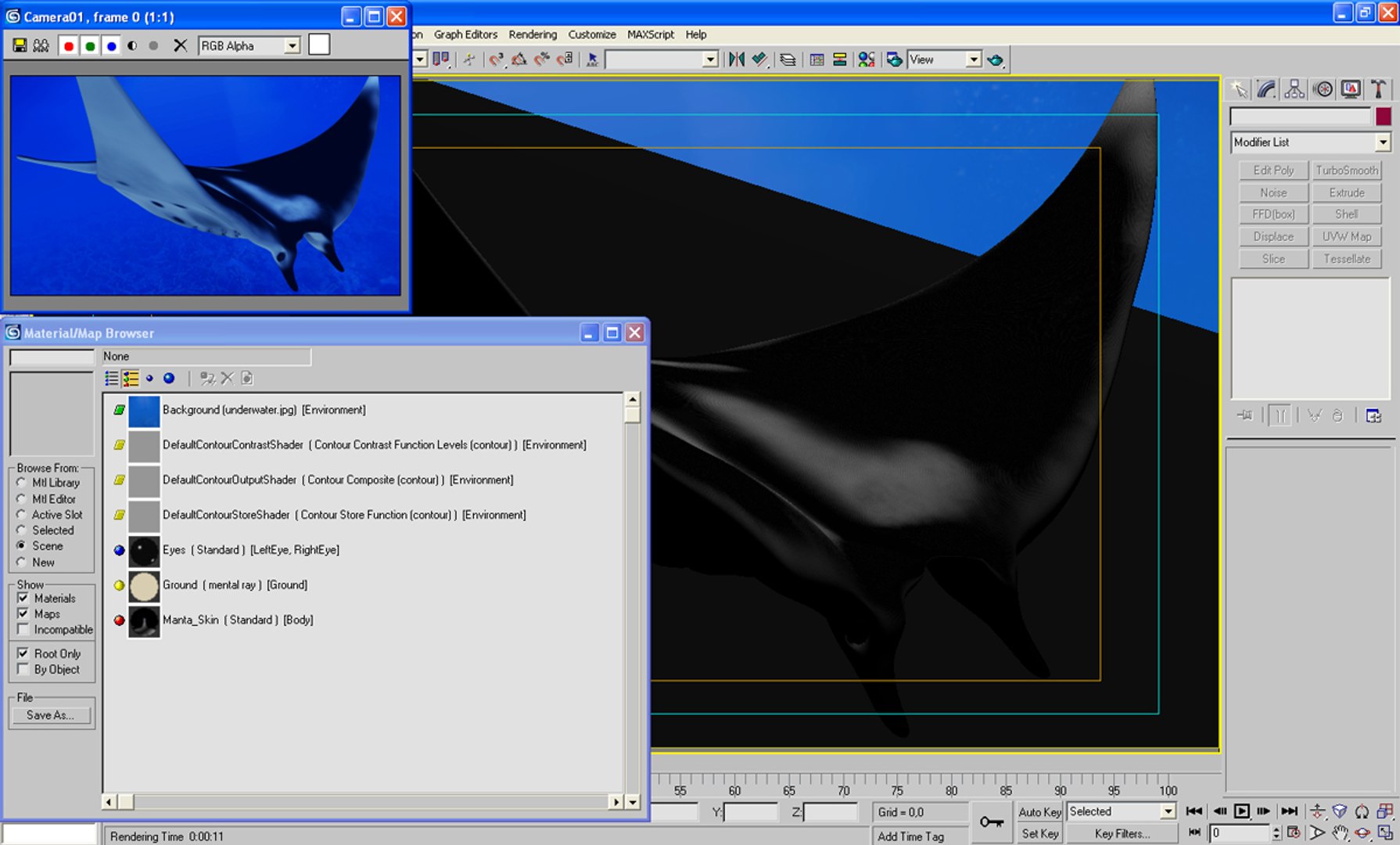This screenshot has height=845, width=1400.
Task: Toggle the green channel display
Action: pyautogui.click(x=90, y=46)
